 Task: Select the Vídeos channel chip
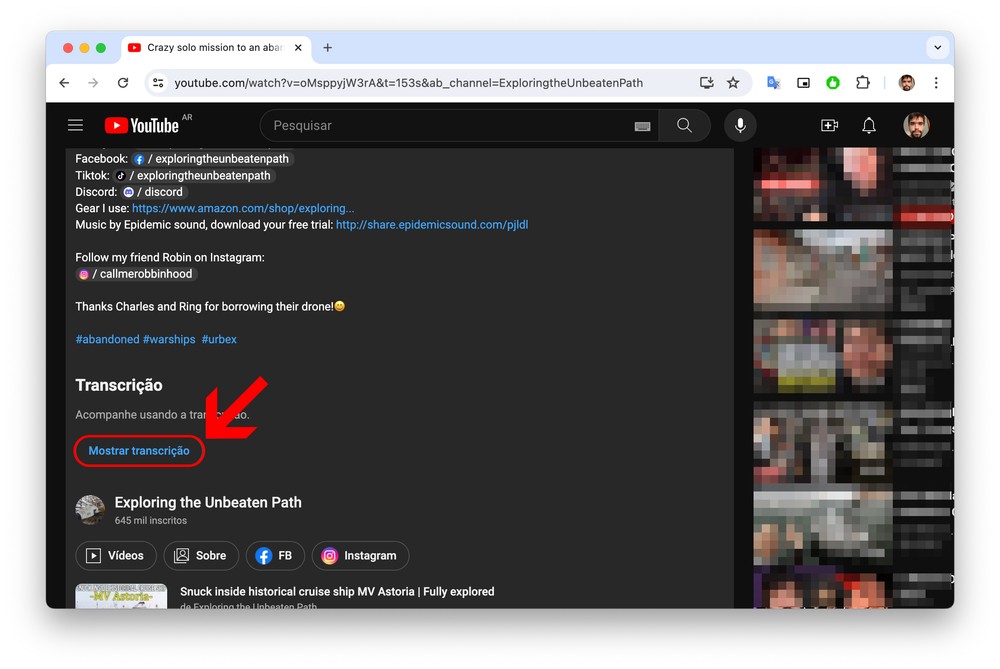[x=115, y=556]
